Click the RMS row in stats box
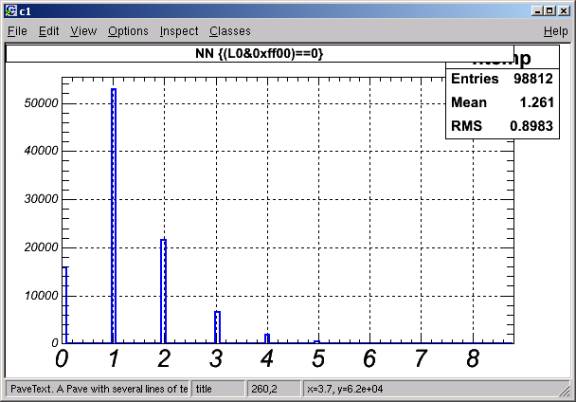The width and height of the screenshot is (576, 402). (x=502, y=126)
